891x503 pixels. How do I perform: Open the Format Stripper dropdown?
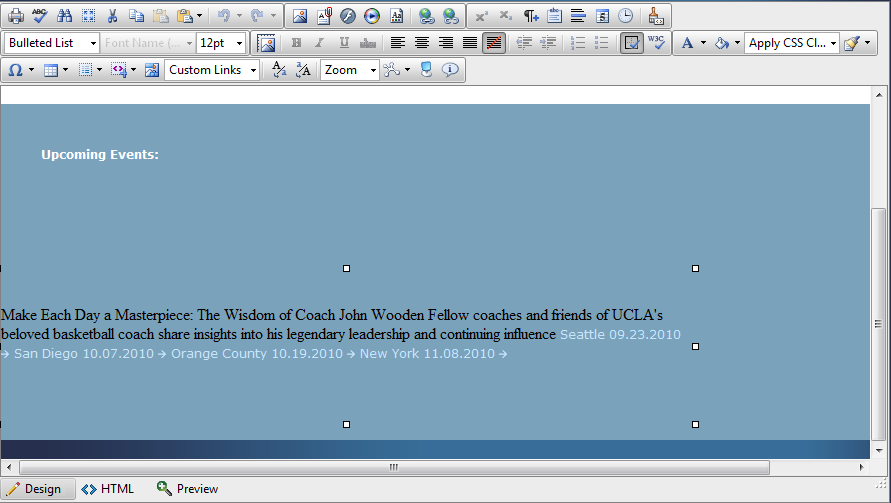[856, 43]
